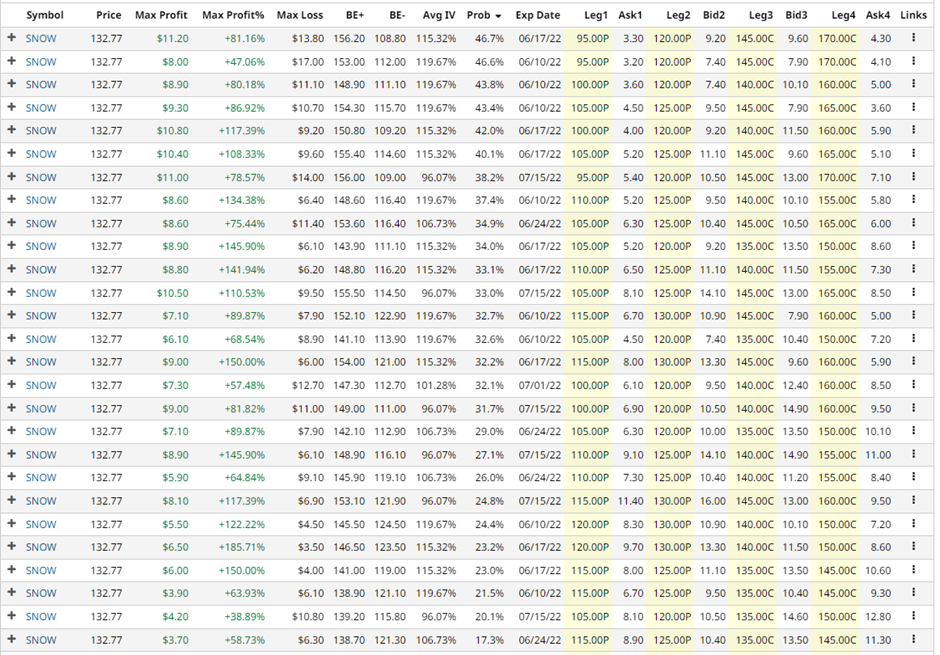Open SNOW link in the 42.0% Prob row
The width and height of the screenshot is (940, 655).
pyautogui.click(x=41, y=131)
